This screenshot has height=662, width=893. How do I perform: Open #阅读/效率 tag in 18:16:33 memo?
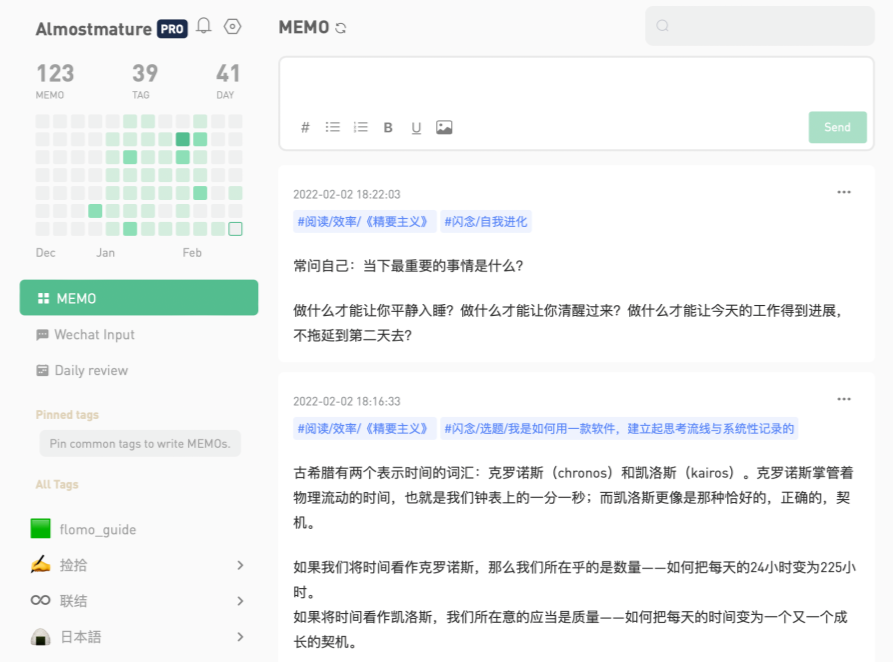pyautogui.click(x=364, y=428)
